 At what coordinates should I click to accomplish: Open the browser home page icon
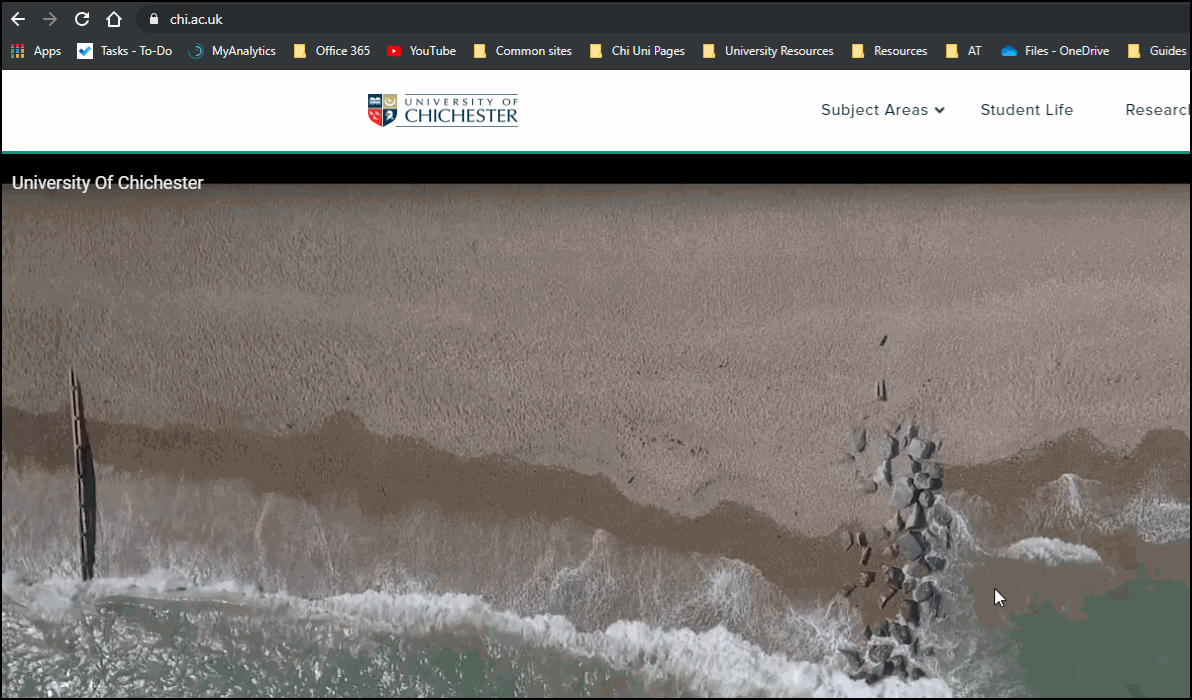click(114, 19)
